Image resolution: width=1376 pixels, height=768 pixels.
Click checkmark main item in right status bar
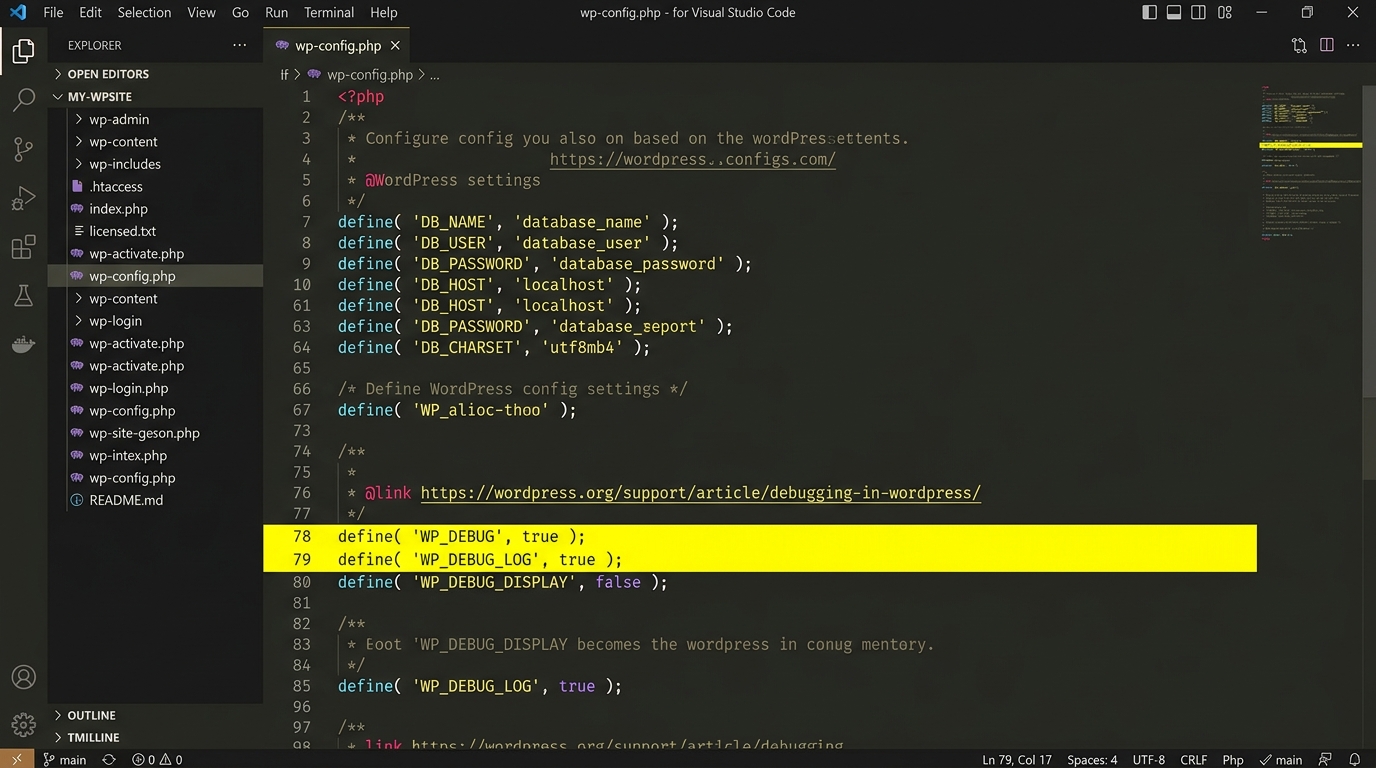tap(1281, 759)
